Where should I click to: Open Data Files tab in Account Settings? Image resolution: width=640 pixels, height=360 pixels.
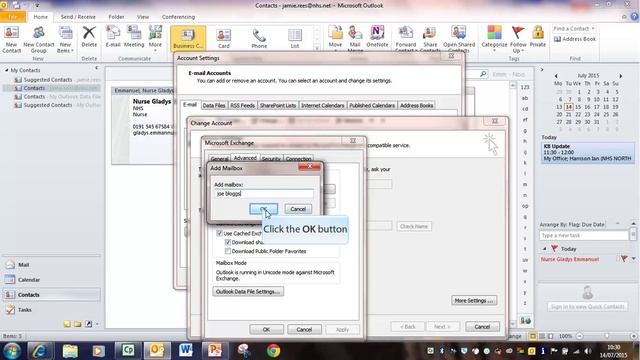(214, 105)
